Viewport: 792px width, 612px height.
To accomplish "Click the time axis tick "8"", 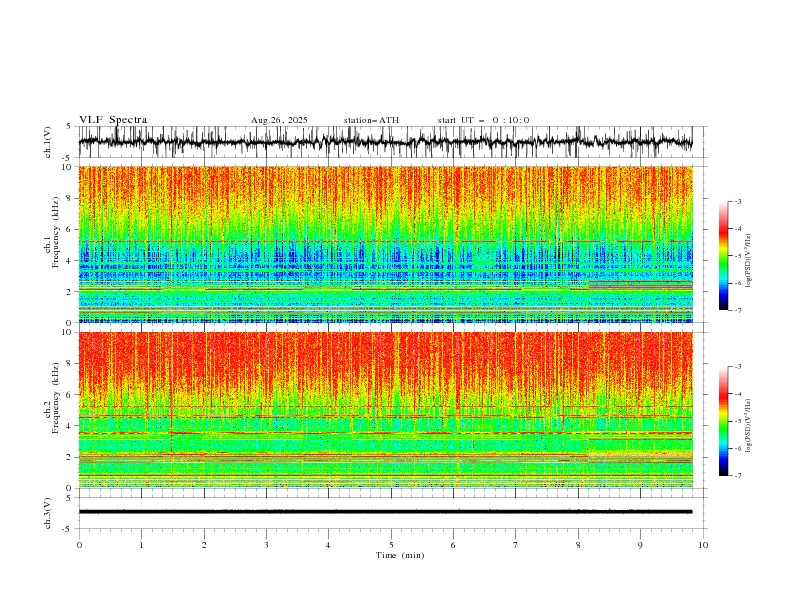I will (578, 545).
